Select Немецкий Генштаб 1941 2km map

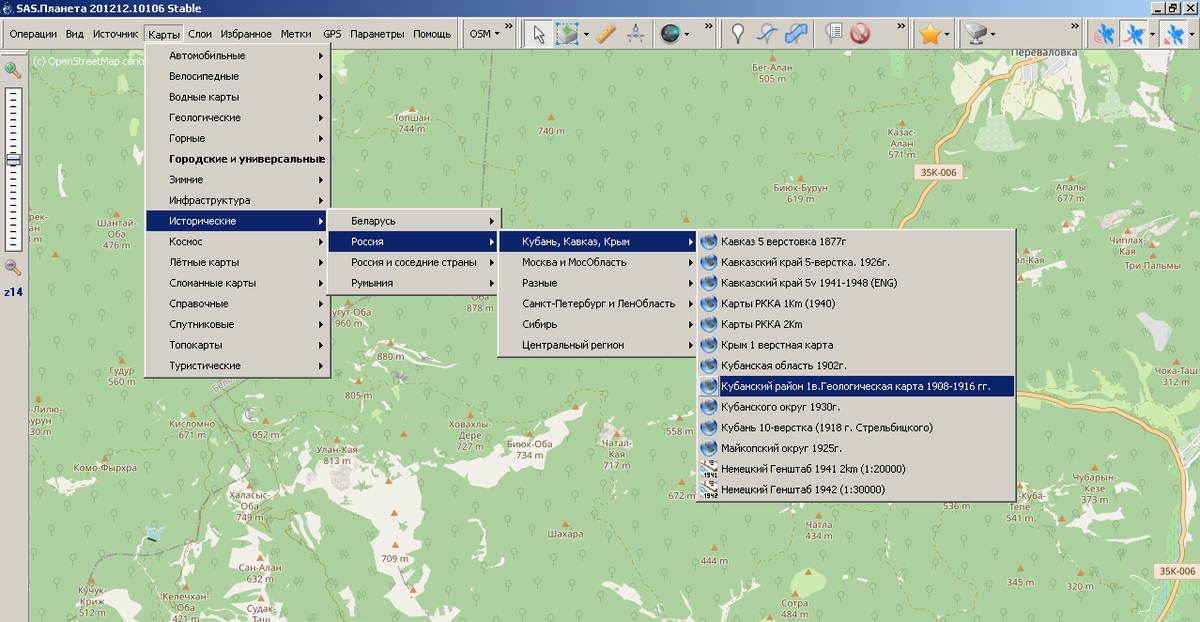(856, 469)
